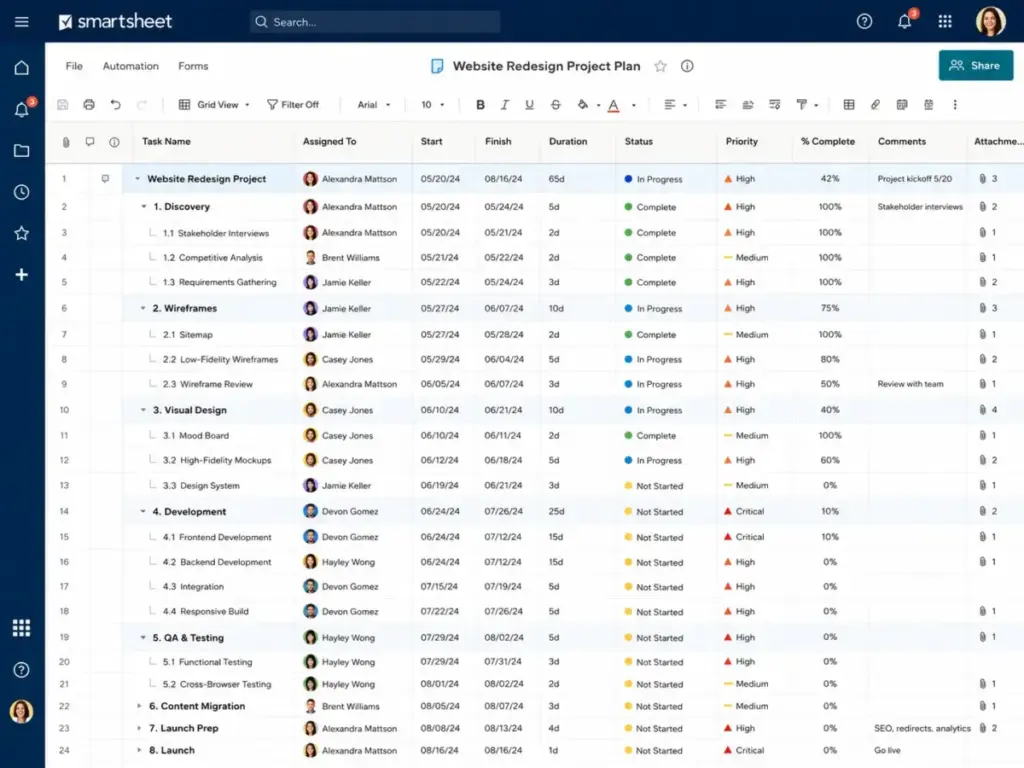Click the plus create-new icon in sidebar

pyautogui.click(x=22, y=274)
